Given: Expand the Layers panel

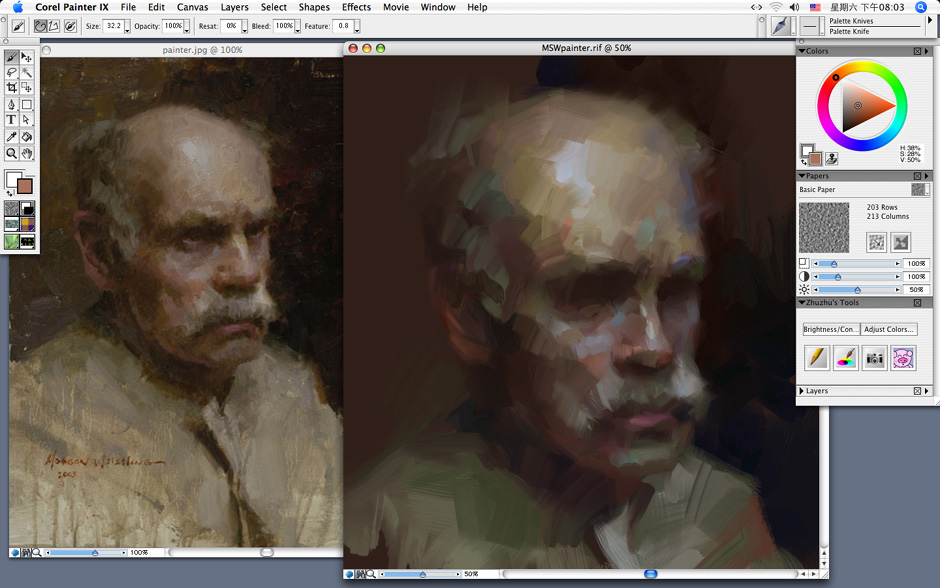Looking at the screenshot, I should click(802, 391).
